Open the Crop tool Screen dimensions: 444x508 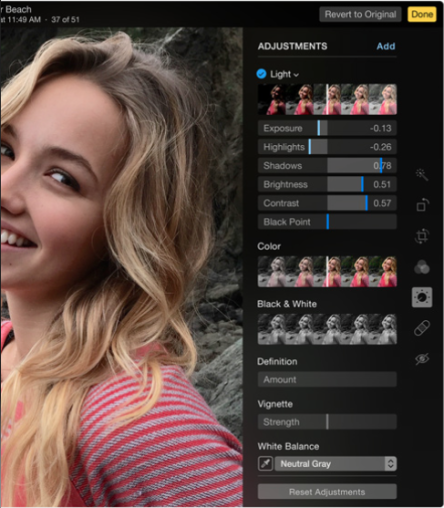pos(422,236)
